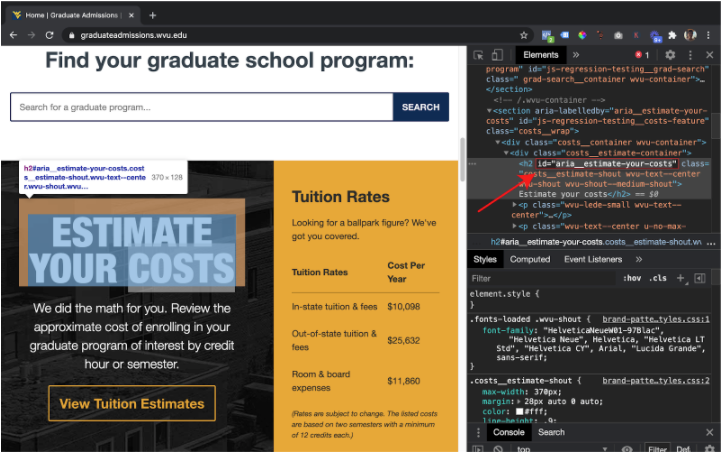Open the drawer three-dot menu
Viewport: 721px width, 453px height.
click(x=478, y=432)
